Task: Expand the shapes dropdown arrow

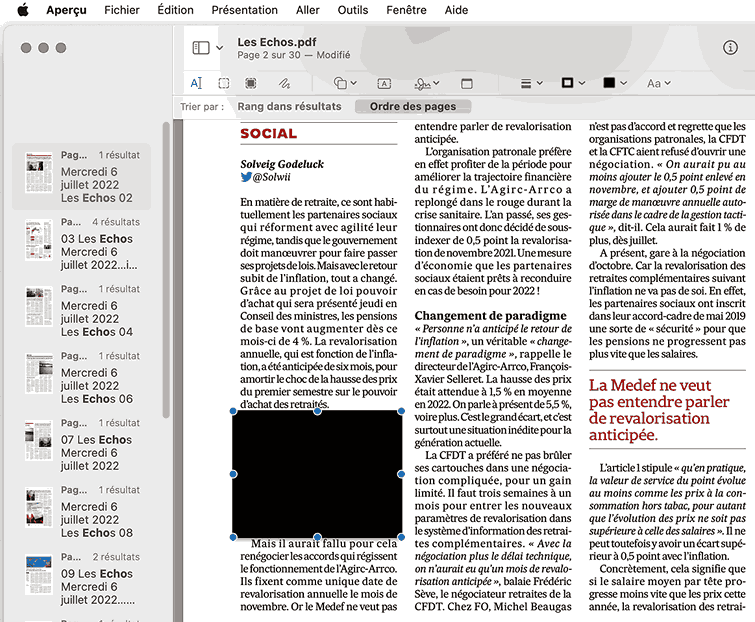Action: point(353,83)
